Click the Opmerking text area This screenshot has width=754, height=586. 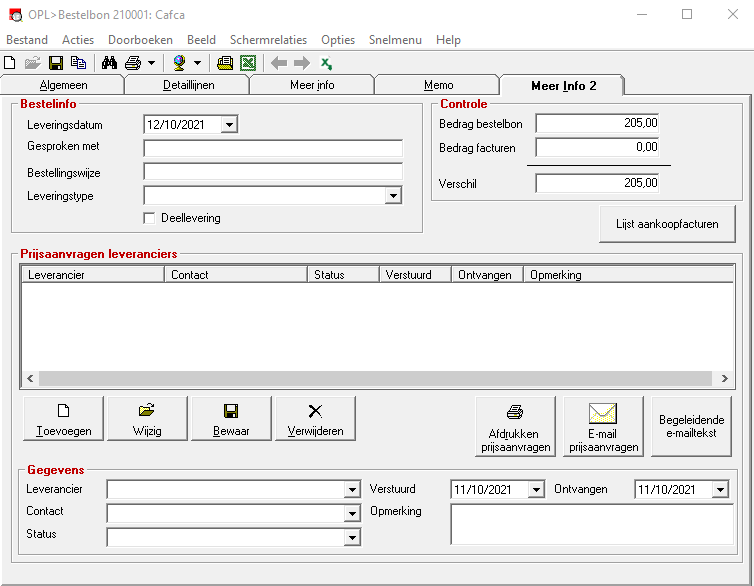click(x=592, y=524)
